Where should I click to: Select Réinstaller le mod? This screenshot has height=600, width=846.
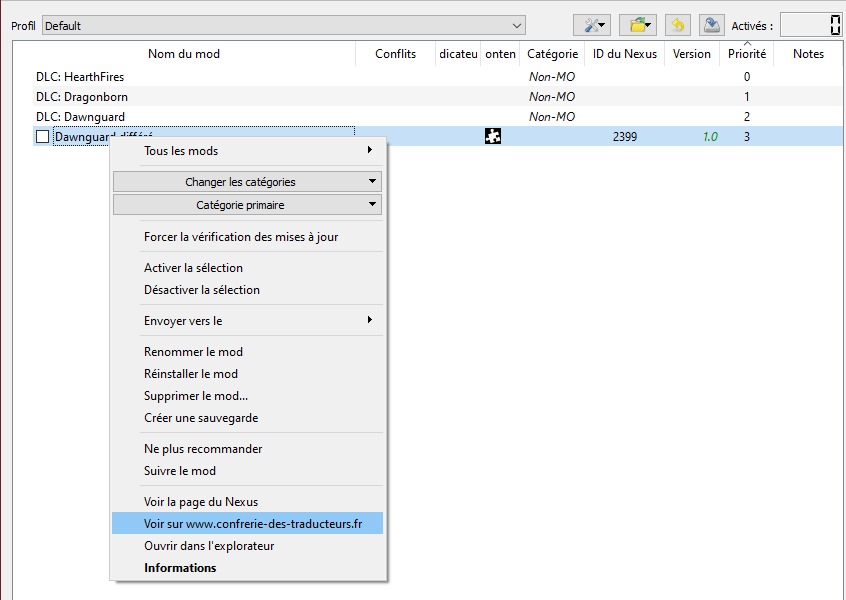point(191,374)
